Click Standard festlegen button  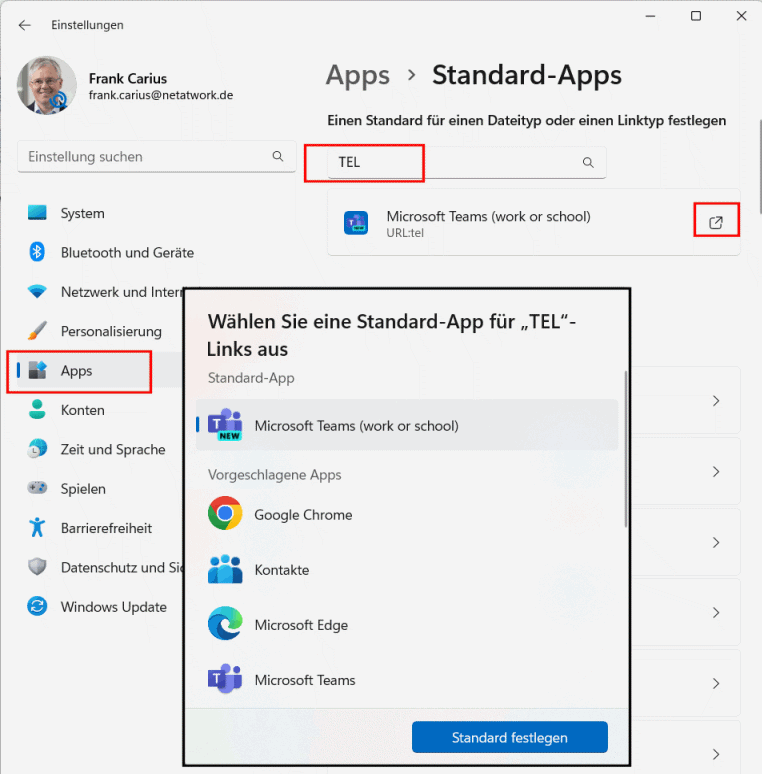pos(510,737)
